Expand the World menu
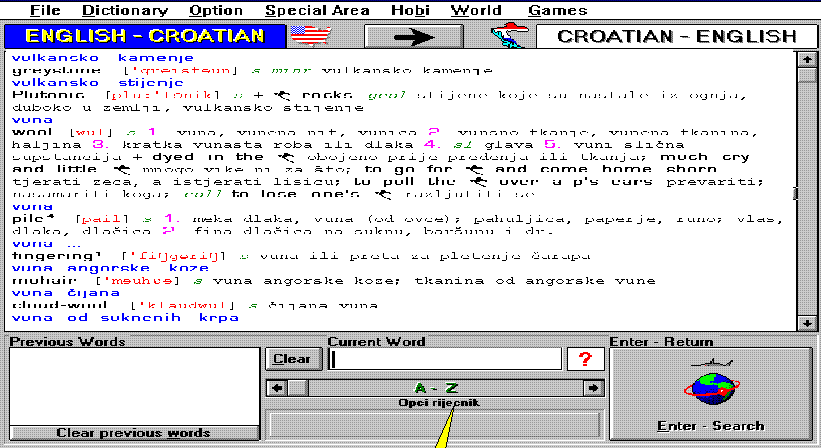The height and width of the screenshot is (448, 821). click(476, 11)
